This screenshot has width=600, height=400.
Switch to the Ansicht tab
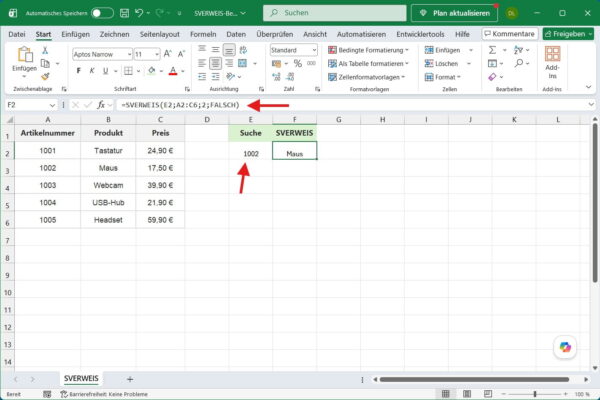[315, 34]
